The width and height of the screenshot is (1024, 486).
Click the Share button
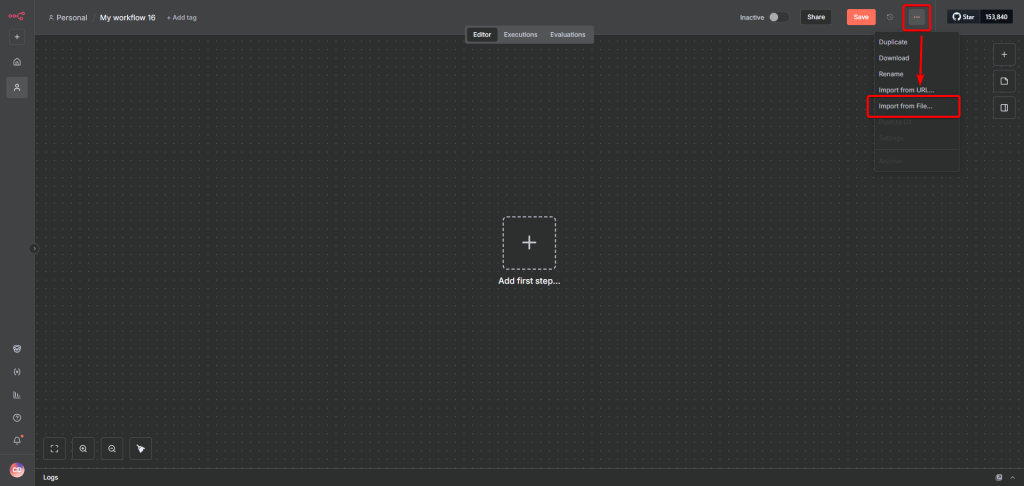coord(816,17)
